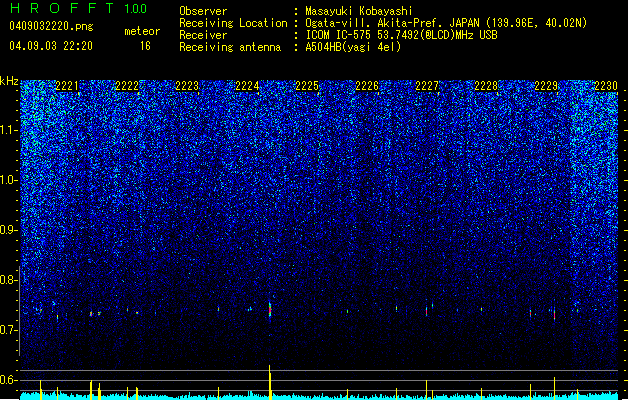
Task: Click the 2223 time marker
Action: tap(187, 86)
